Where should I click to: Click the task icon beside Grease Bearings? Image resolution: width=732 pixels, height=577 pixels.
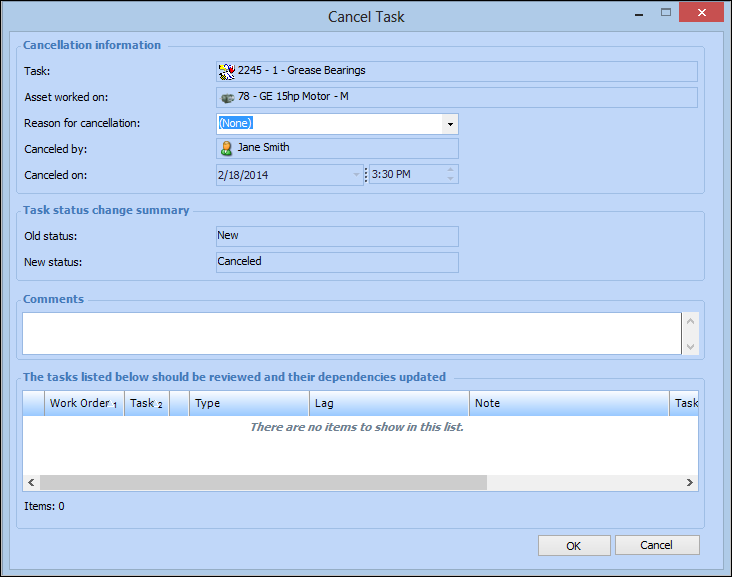pos(227,71)
